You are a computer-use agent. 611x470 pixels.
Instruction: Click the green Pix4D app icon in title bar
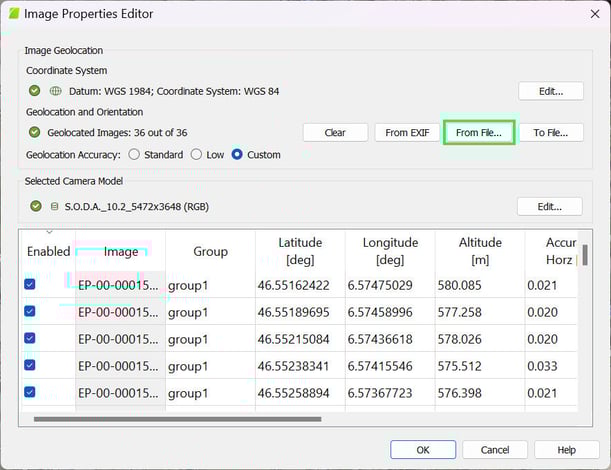[14, 14]
